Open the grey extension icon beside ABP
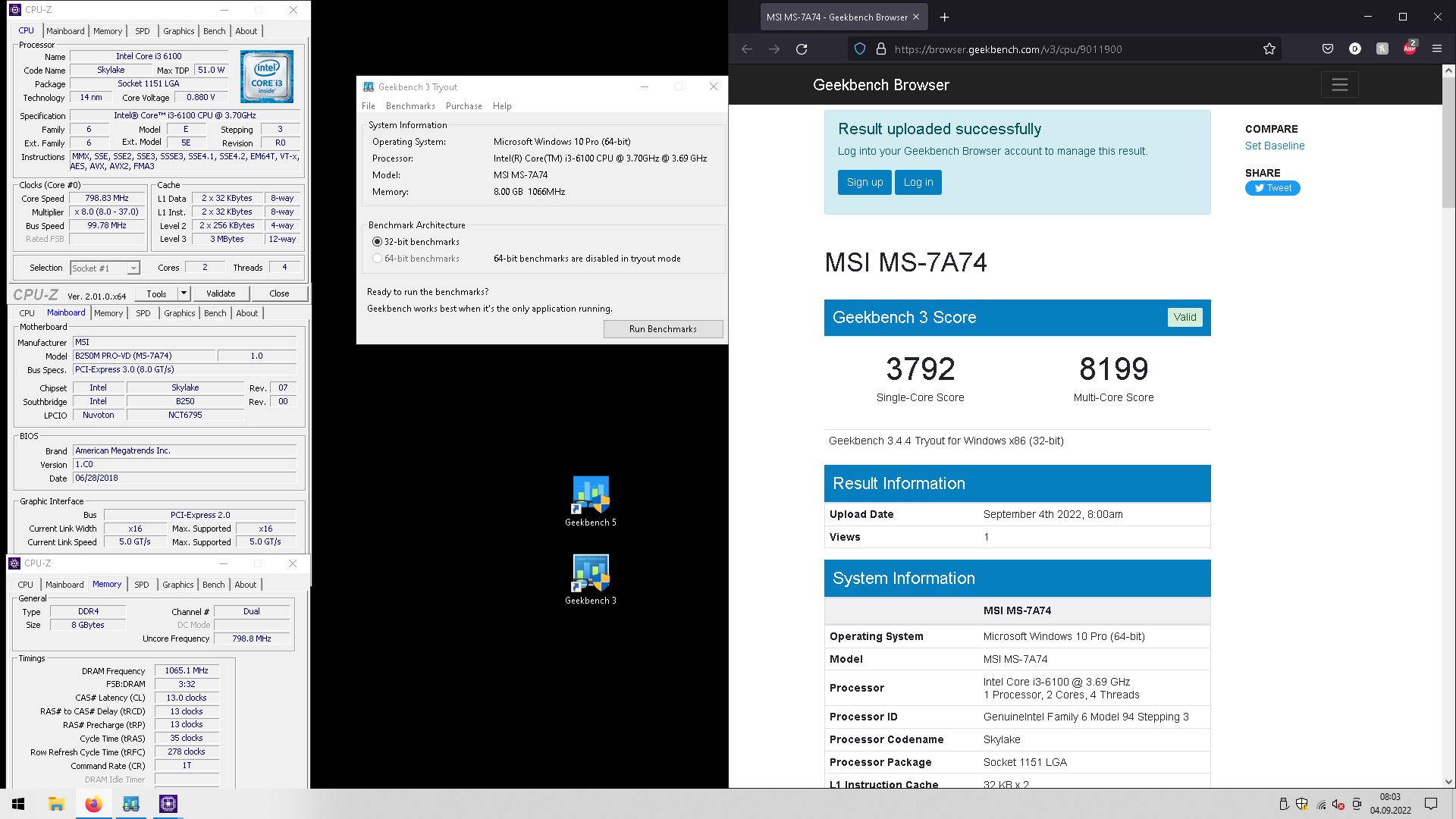Image resolution: width=1456 pixels, height=819 pixels. (1382, 49)
